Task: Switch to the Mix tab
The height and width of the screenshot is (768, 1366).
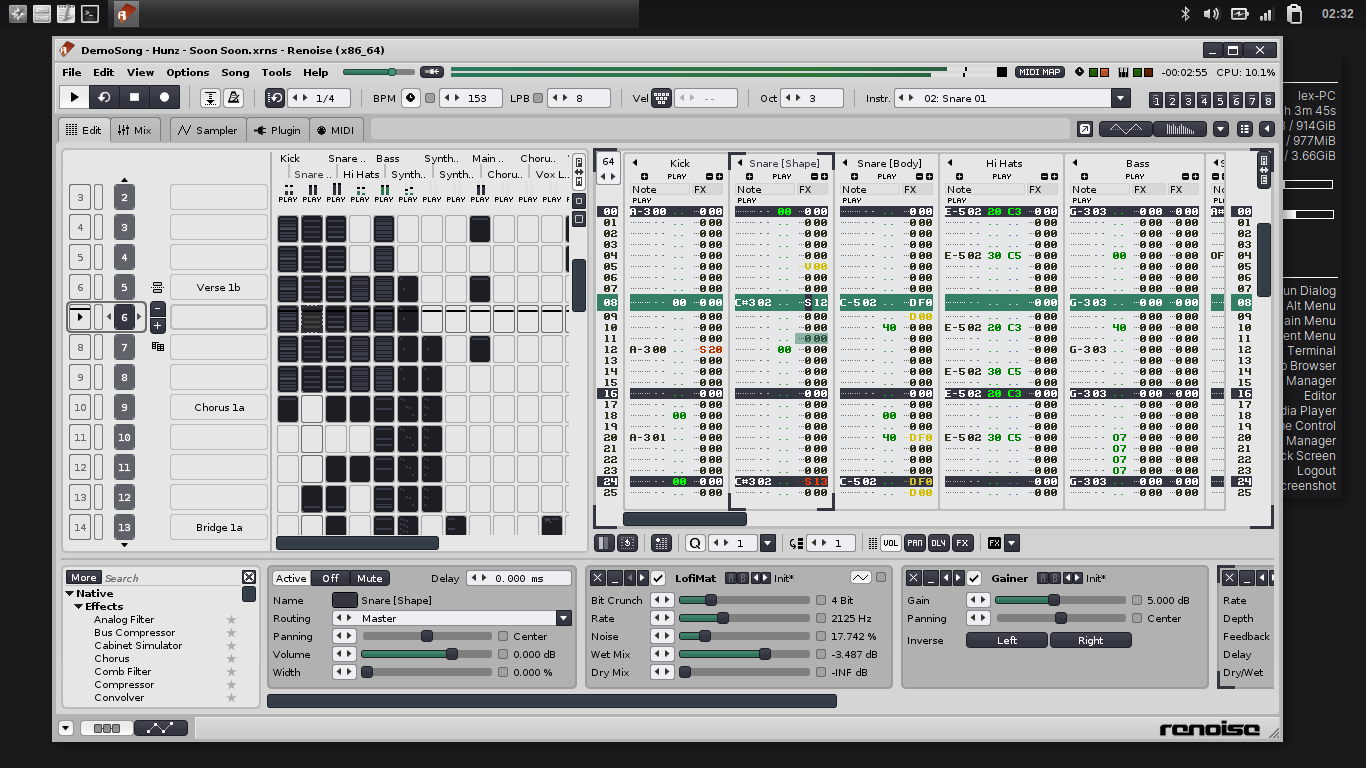Action: point(134,130)
